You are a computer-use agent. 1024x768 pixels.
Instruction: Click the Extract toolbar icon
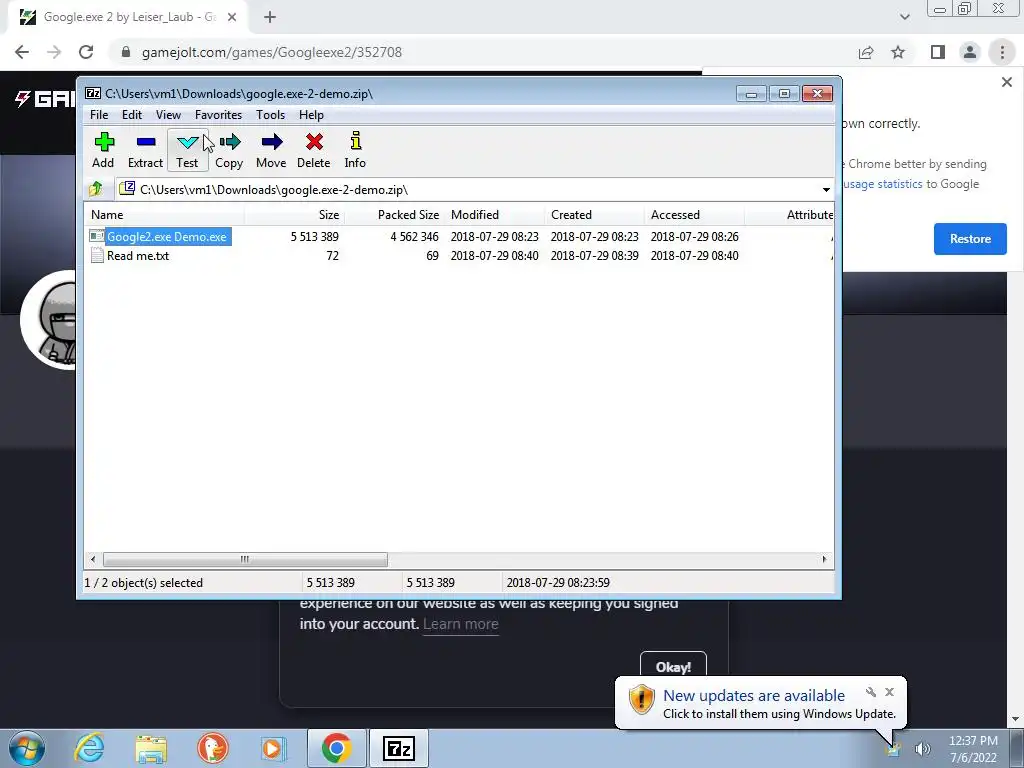(145, 150)
